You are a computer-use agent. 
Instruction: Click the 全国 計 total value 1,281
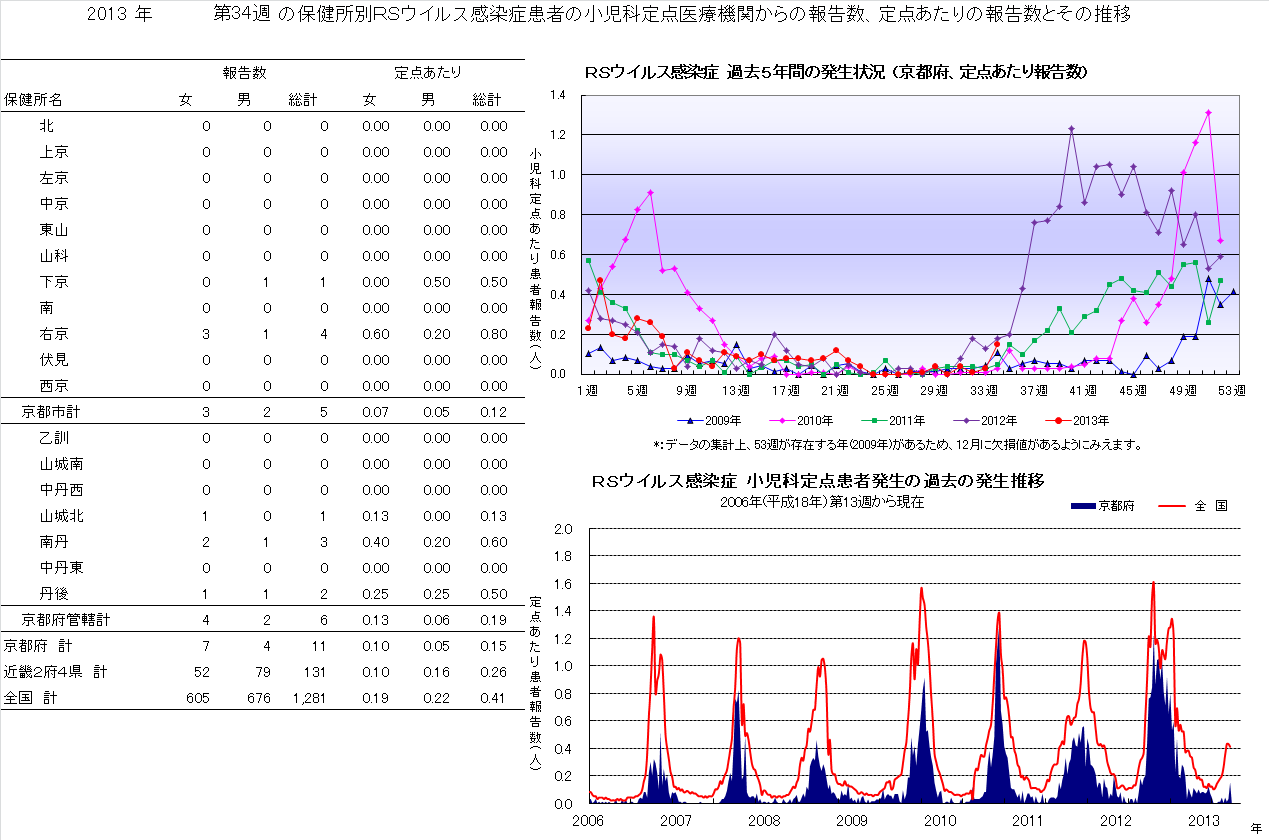(309, 698)
